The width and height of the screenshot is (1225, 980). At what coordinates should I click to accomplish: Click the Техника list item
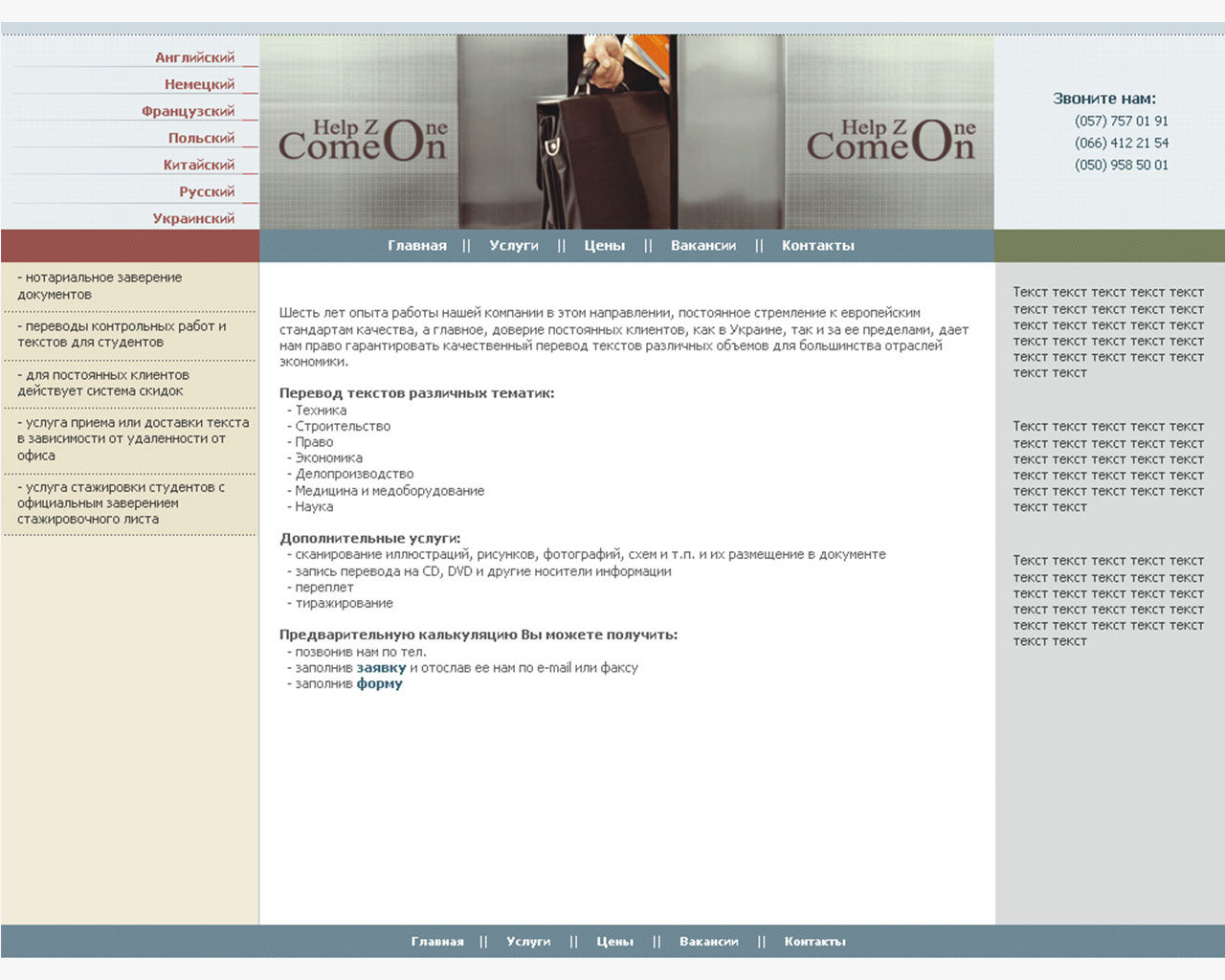click(317, 411)
